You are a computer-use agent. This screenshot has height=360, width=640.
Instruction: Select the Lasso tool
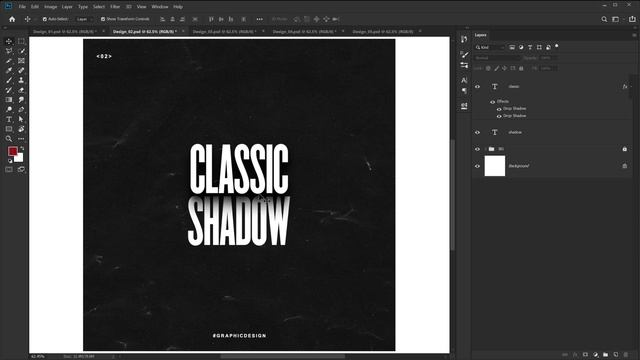tap(9, 51)
